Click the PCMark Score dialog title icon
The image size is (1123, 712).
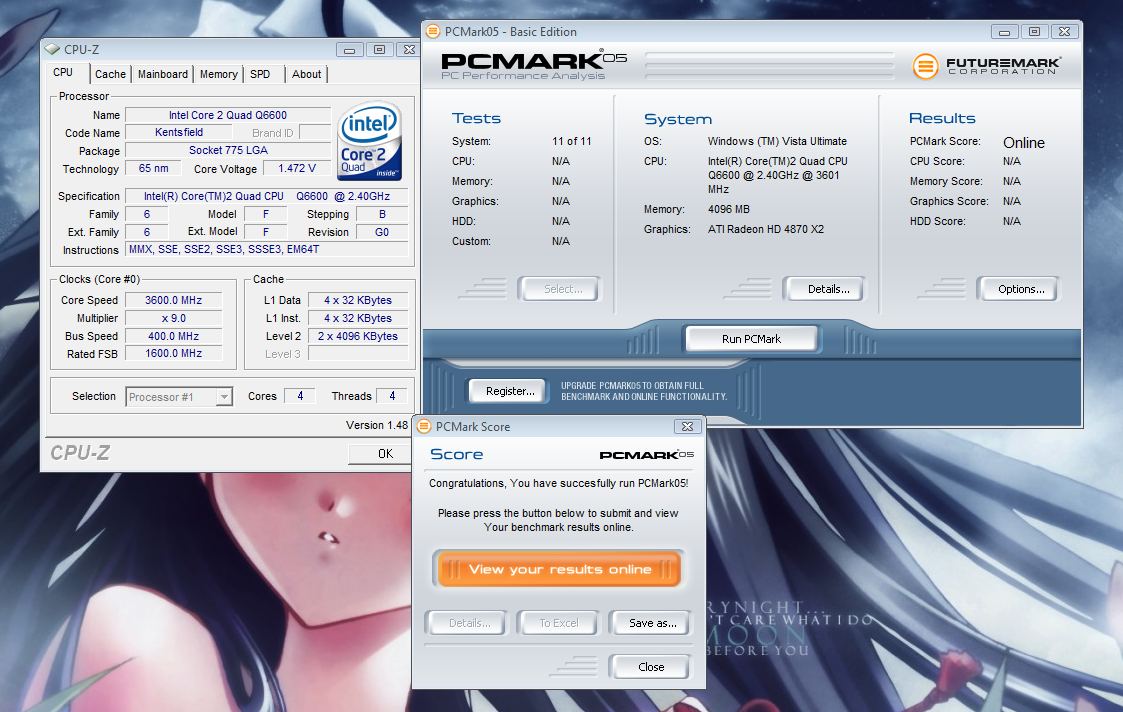424,427
